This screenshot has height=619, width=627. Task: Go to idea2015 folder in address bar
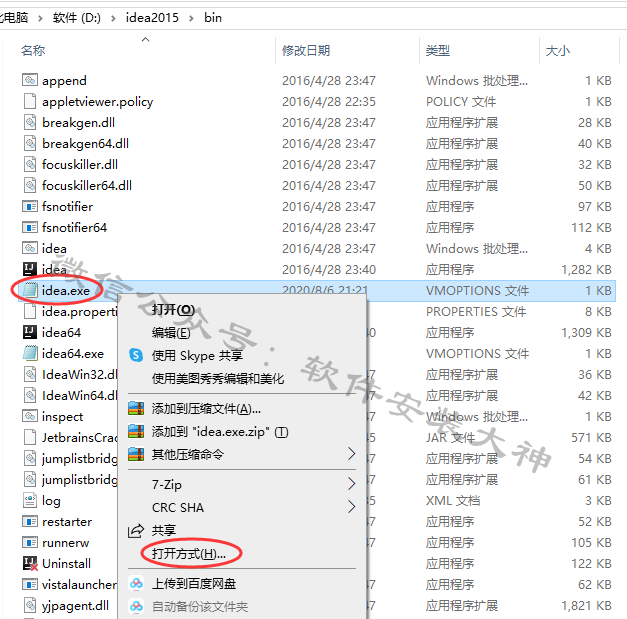pyautogui.click(x=152, y=18)
